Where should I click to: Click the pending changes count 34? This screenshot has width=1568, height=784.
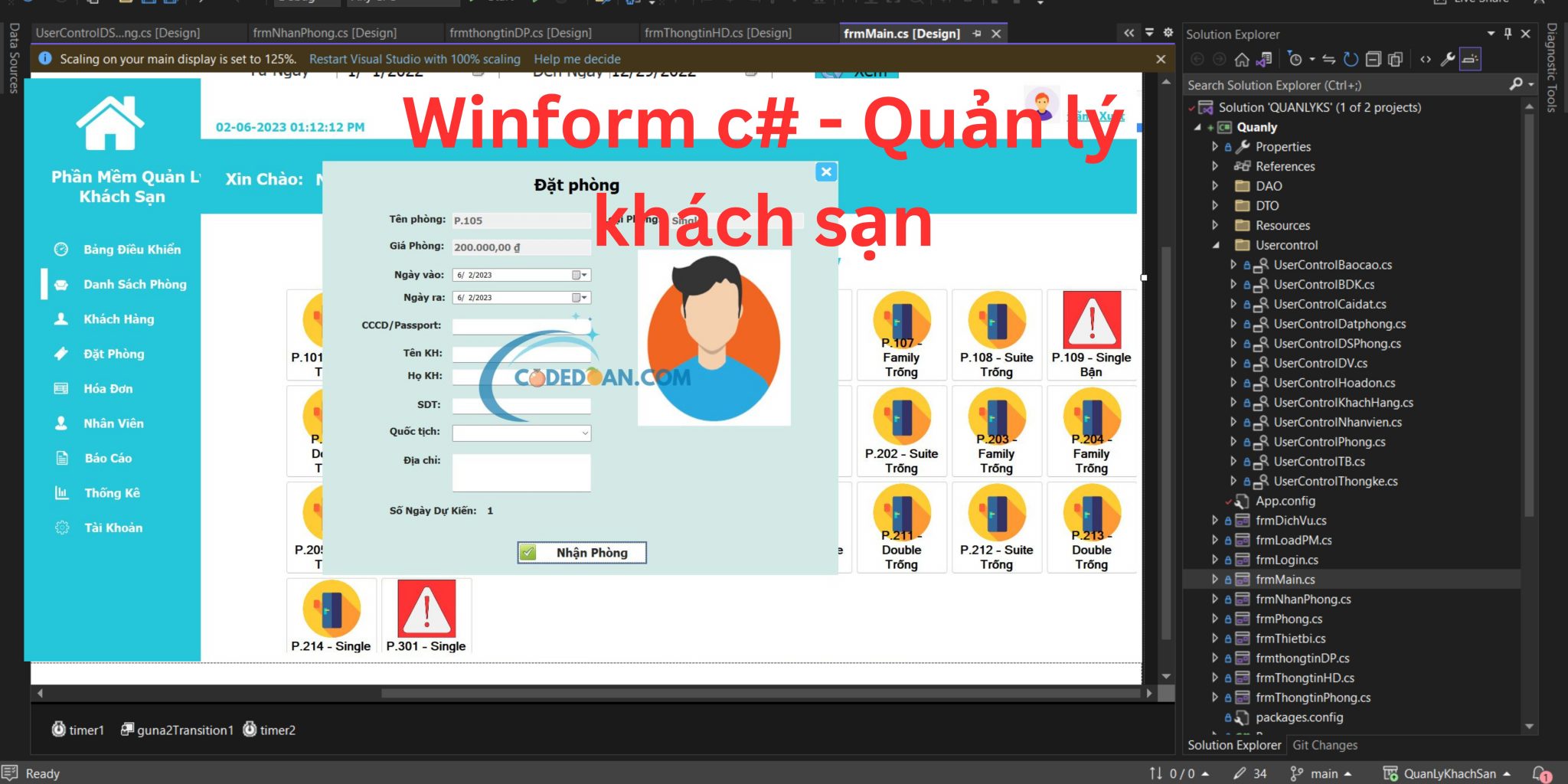tap(1251, 773)
